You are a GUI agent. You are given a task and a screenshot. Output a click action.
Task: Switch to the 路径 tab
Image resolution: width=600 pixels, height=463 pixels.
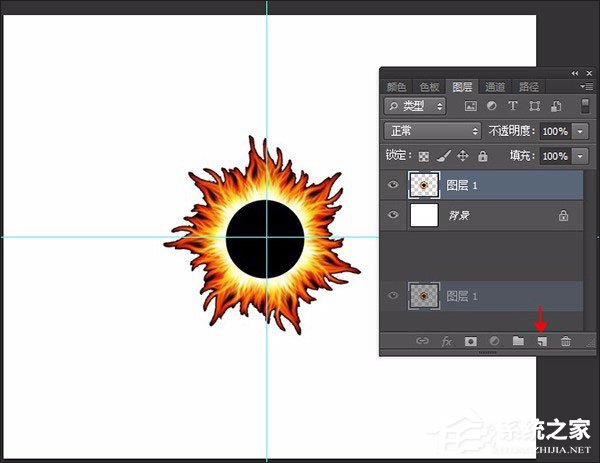pyautogui.click(x=528, y=87)
